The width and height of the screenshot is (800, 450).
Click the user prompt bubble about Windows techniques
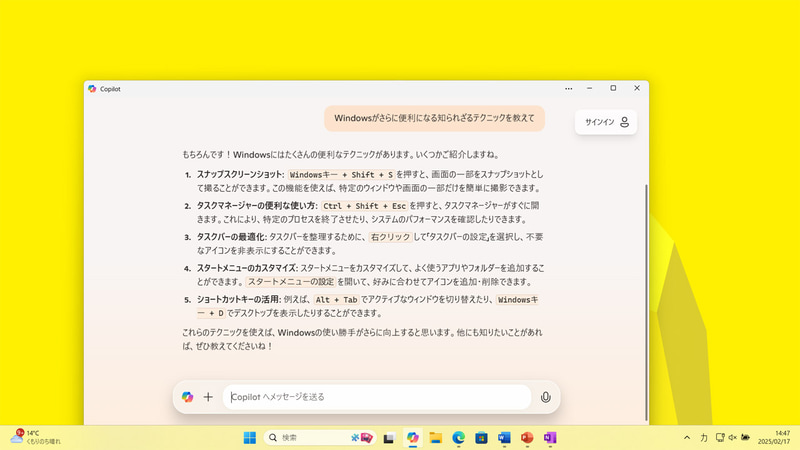coord(434,118)
